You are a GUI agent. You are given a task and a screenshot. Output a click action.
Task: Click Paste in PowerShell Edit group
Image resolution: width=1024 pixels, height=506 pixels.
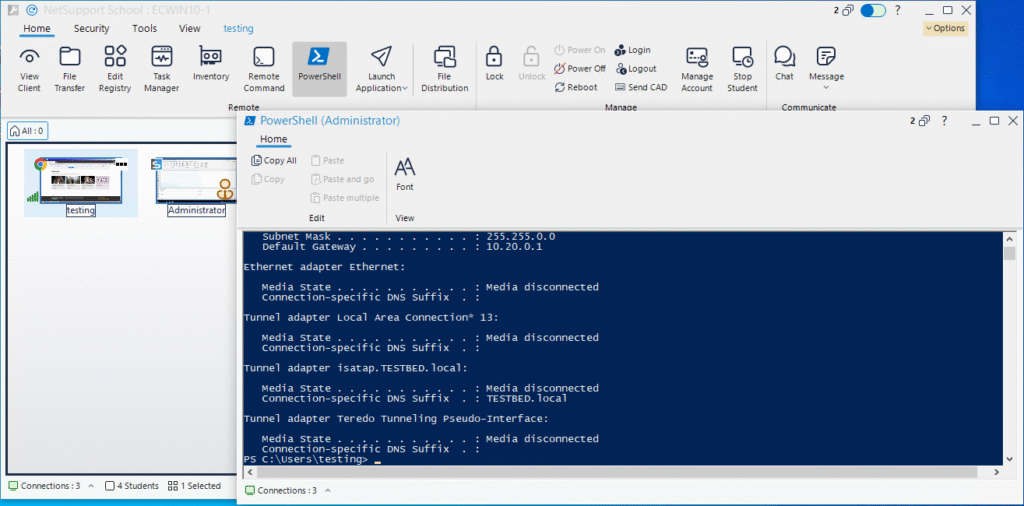pos(327,161)
